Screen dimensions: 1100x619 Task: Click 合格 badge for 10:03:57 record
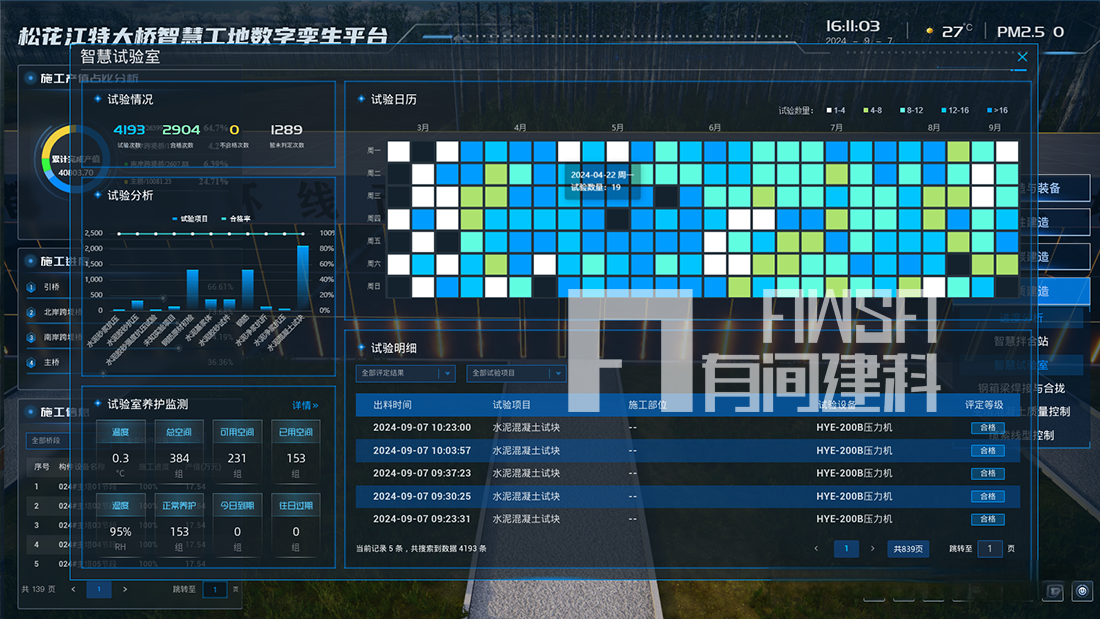coord(988,451)
